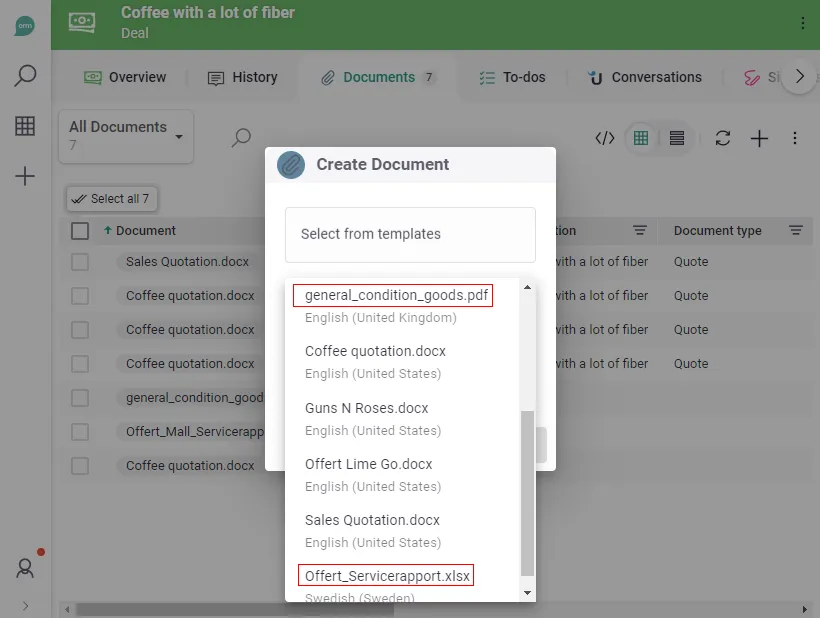Image resolution: width=820 pixels, height=618 pixels.
Task: Click Select all 7 button
Action: [x=111, y=199]
